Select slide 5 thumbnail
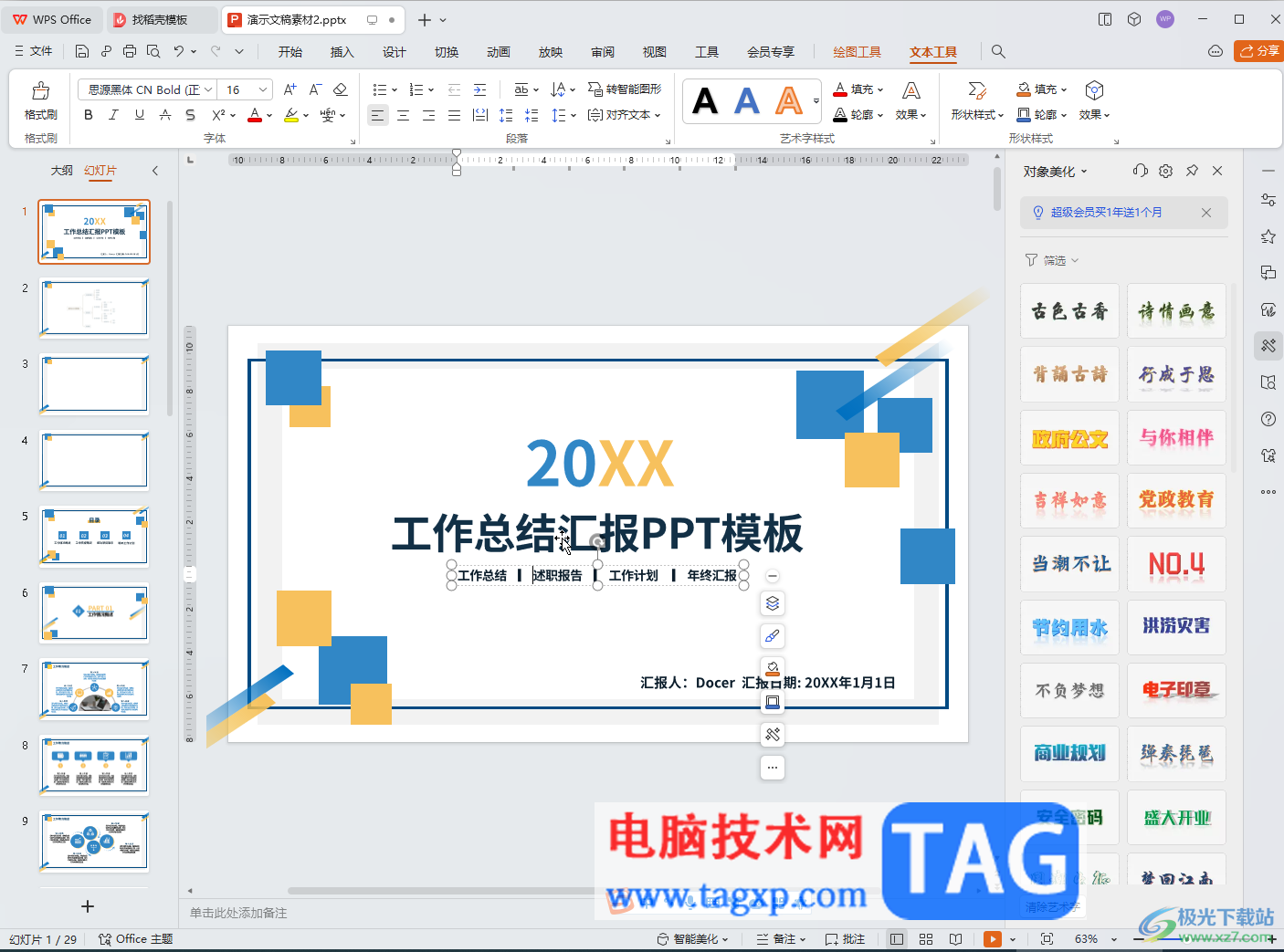 [94, 537]
